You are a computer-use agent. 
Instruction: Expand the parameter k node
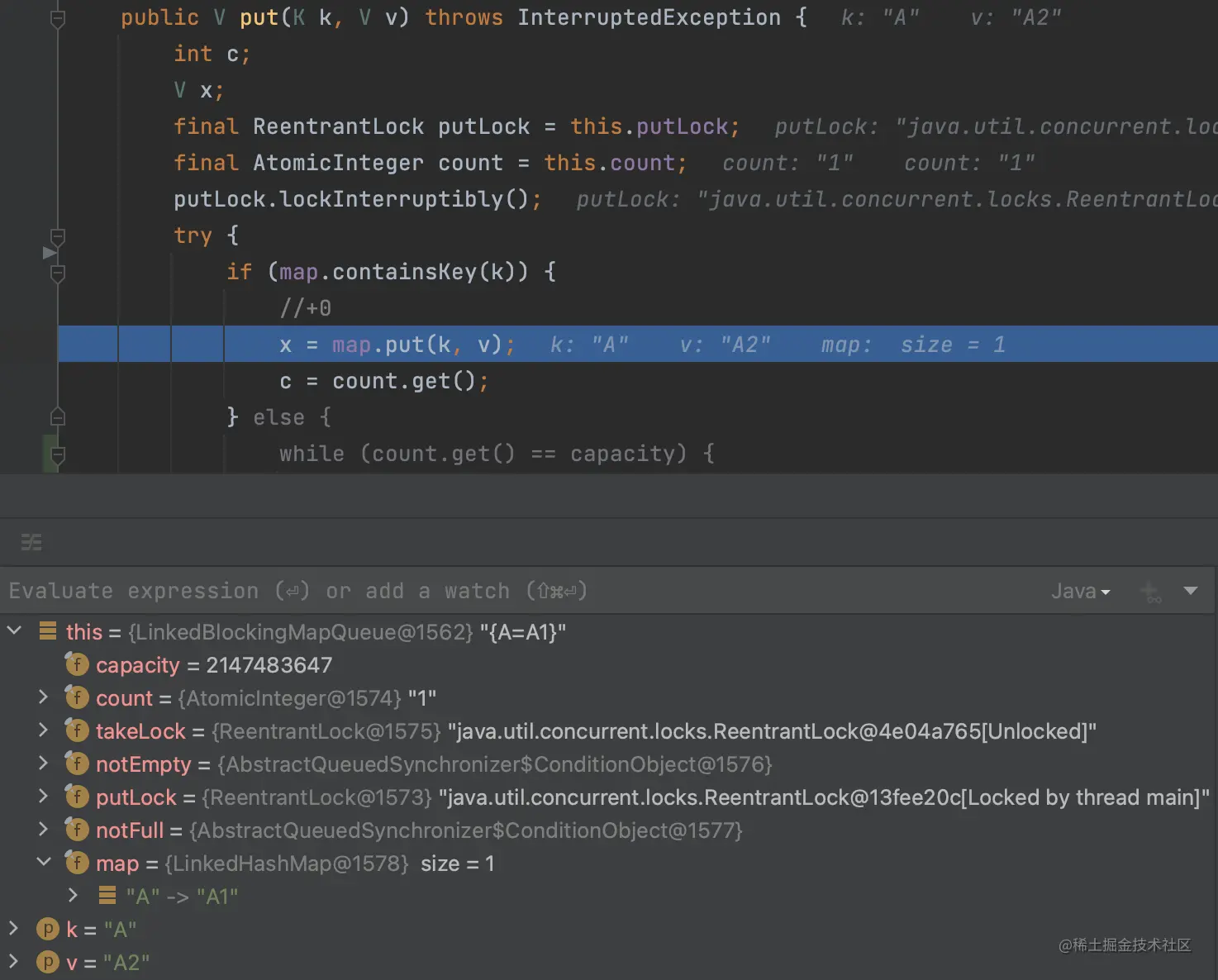point(13,929)
